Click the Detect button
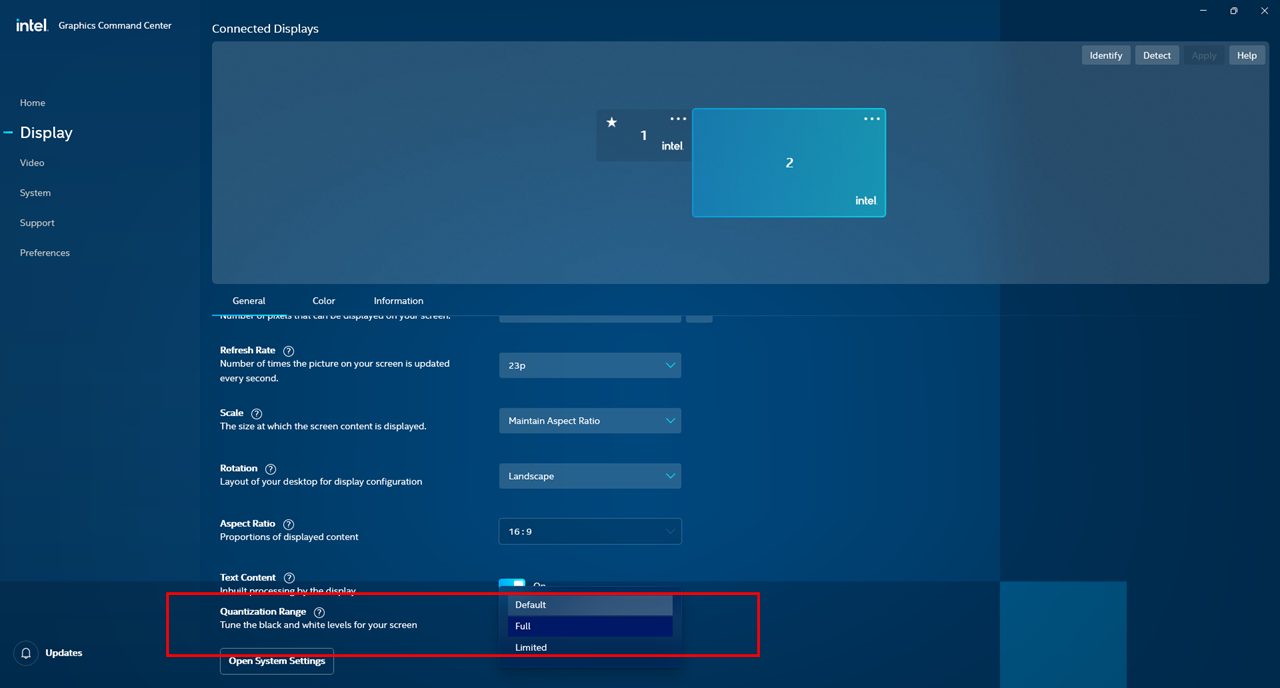The image size is (1280, 688). (x=1156, y=55)
